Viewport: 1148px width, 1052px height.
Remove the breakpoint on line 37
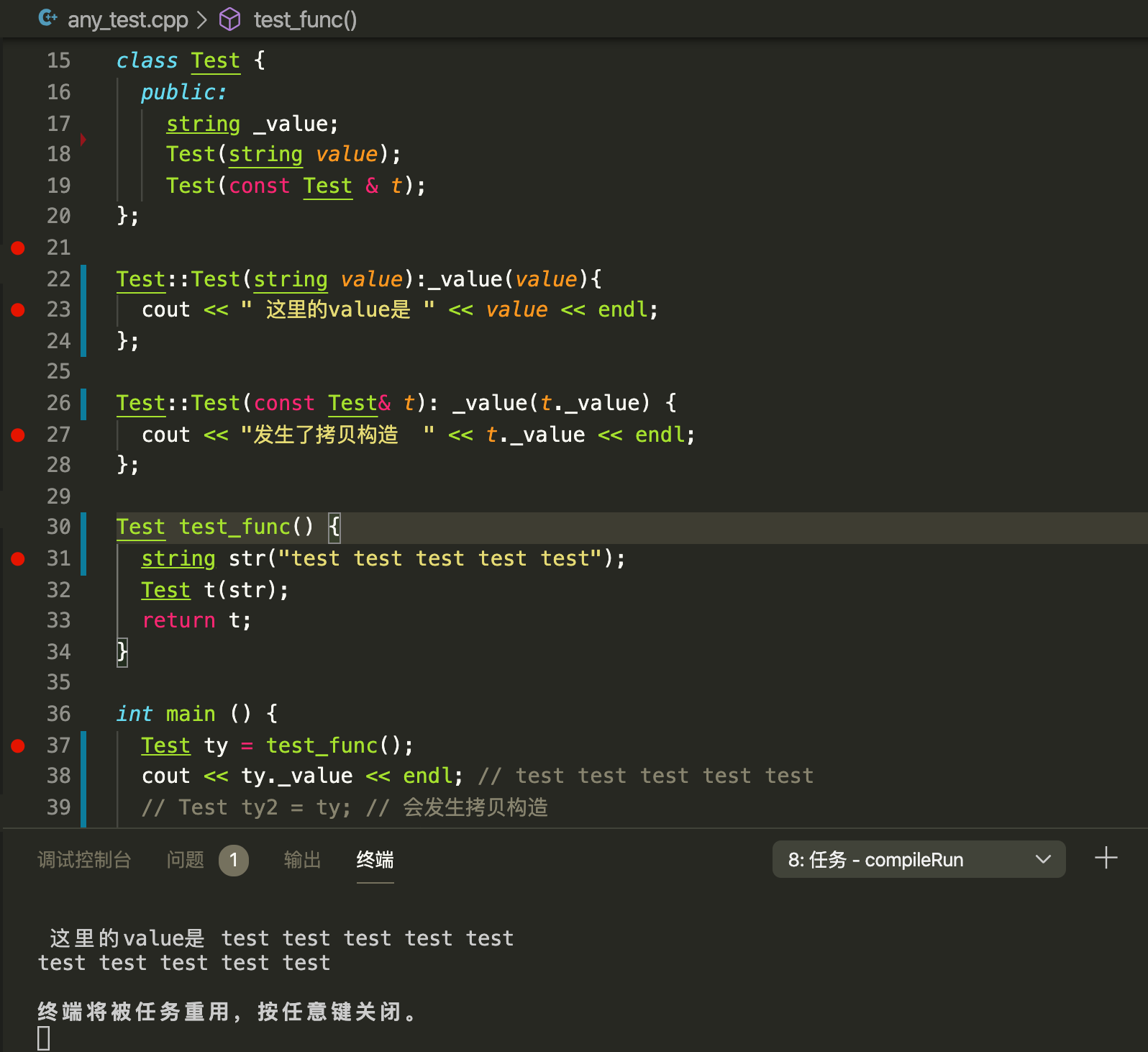point(18,746)
